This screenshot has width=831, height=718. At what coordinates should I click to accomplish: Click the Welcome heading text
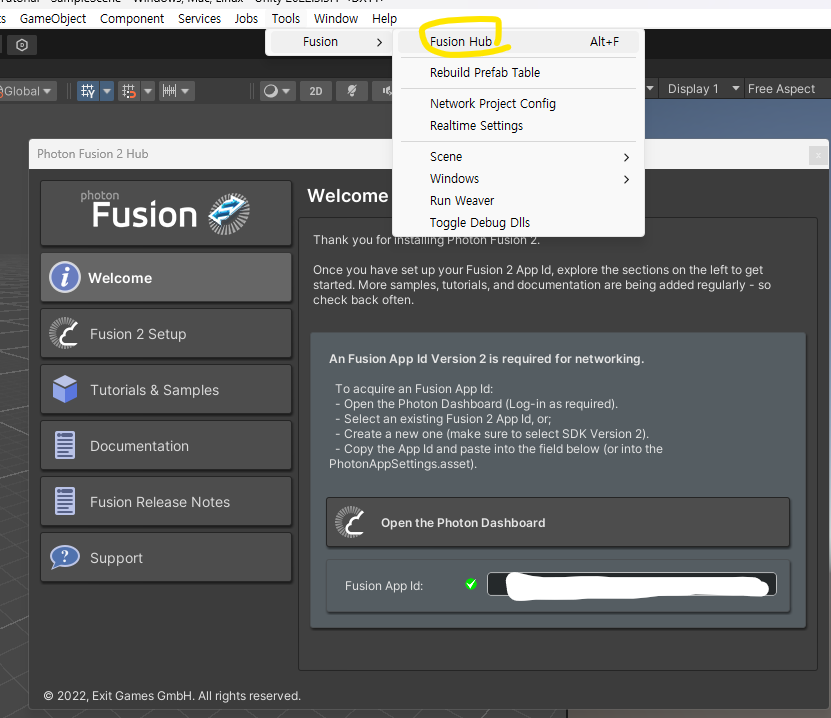point(348,196)
